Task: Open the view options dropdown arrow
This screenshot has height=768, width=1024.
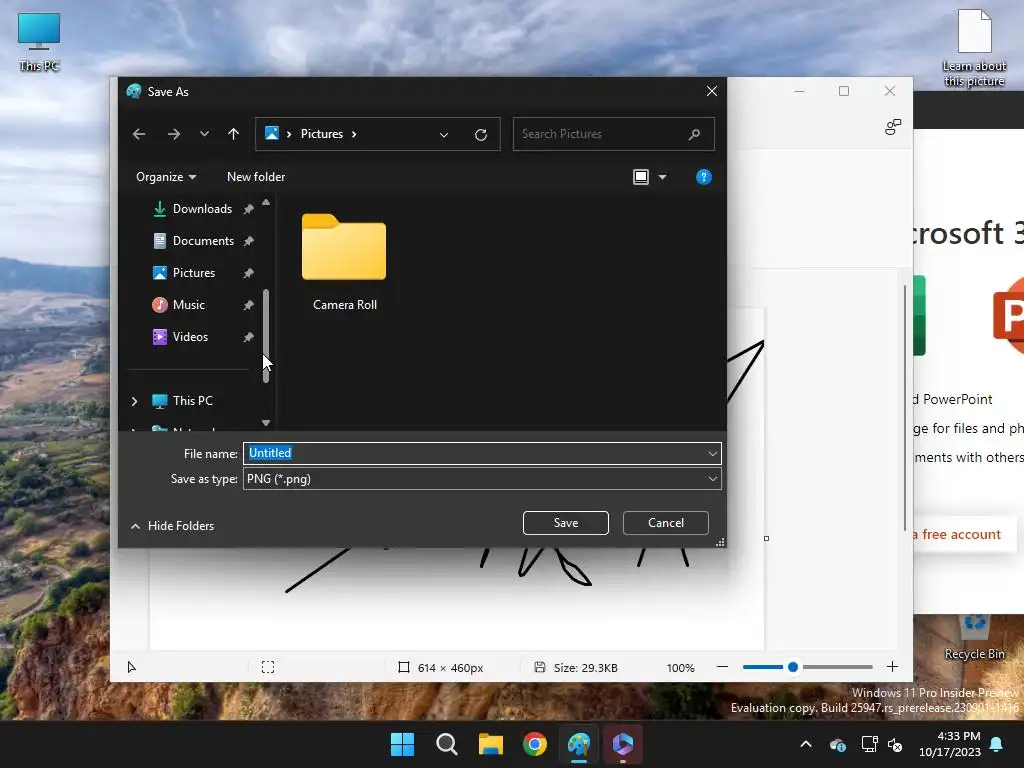Action: (662, 177)
